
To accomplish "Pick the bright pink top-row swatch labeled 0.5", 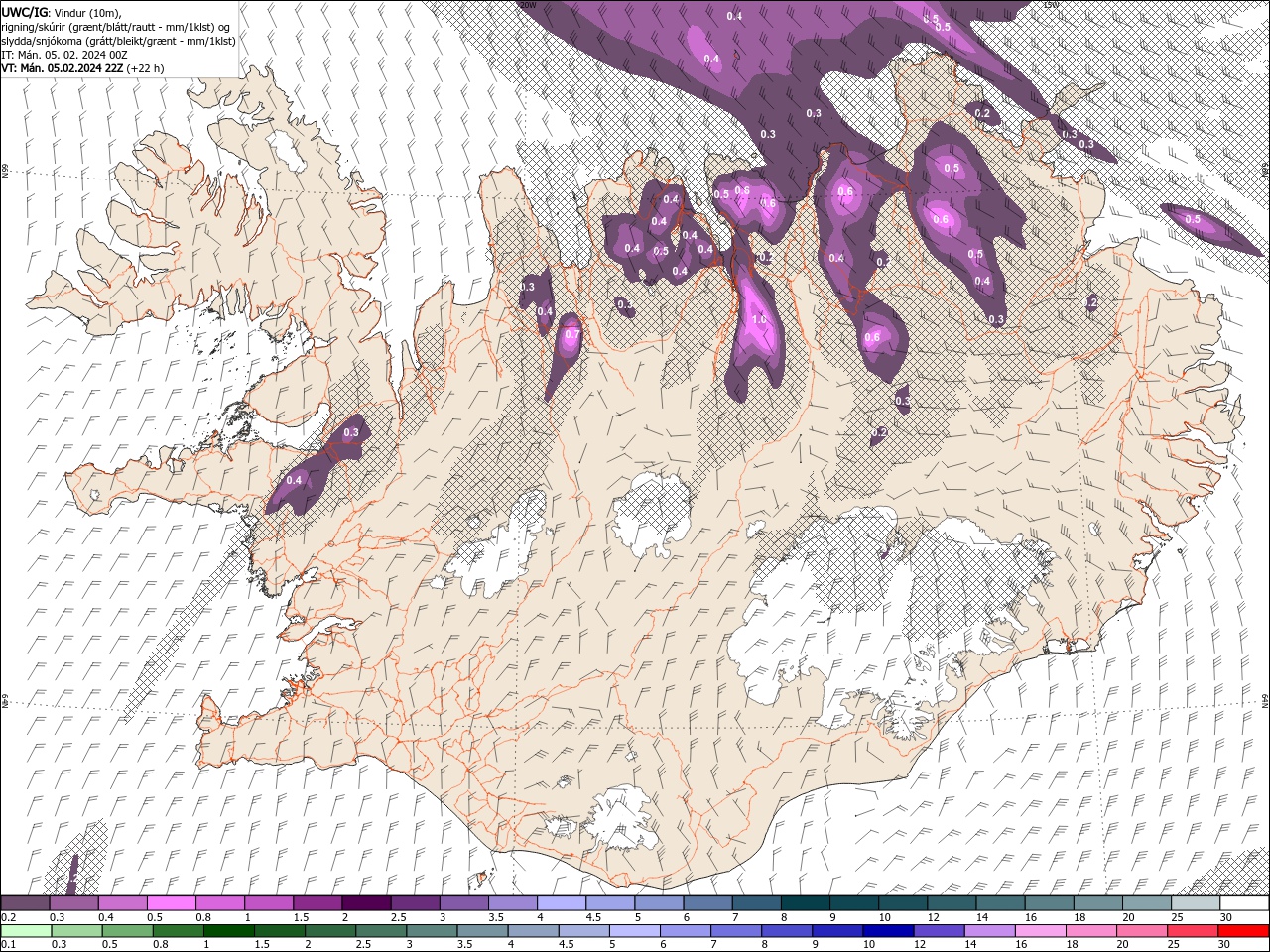I will [x=171, y=903].
